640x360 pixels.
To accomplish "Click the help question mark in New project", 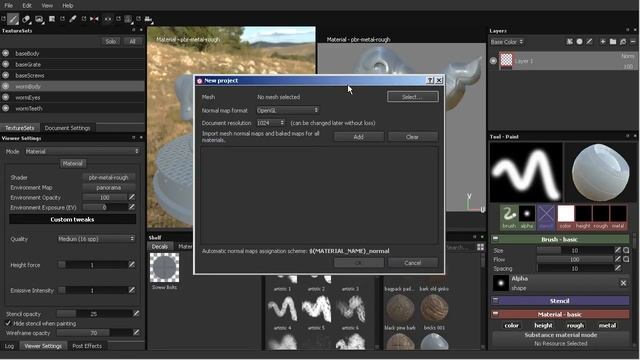I will [430, 80].
